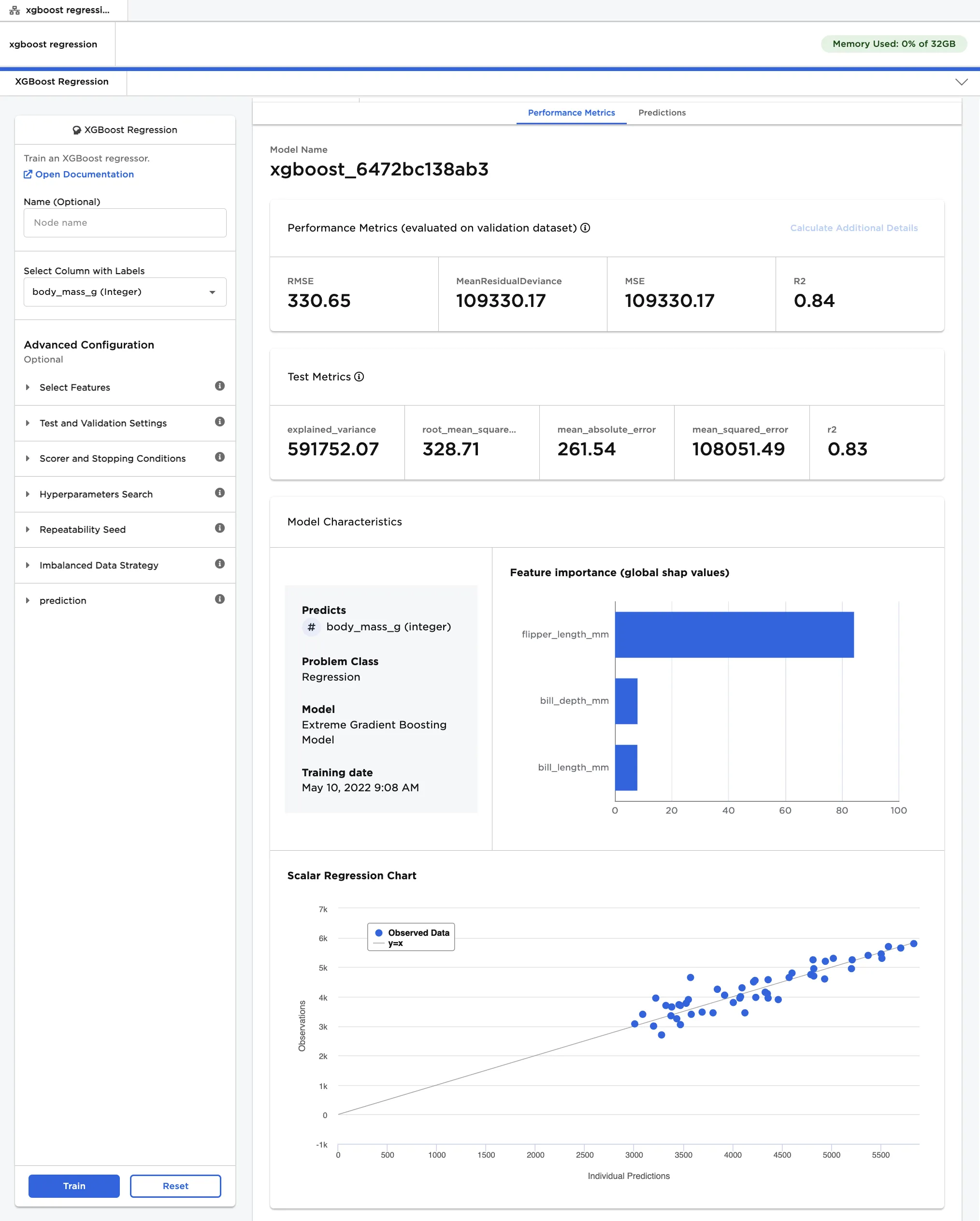Image resolution: width=980 pixels, height=1221 pixels.
Task: Open the Select Column with Labels dropdown
Action: point(125,291)
